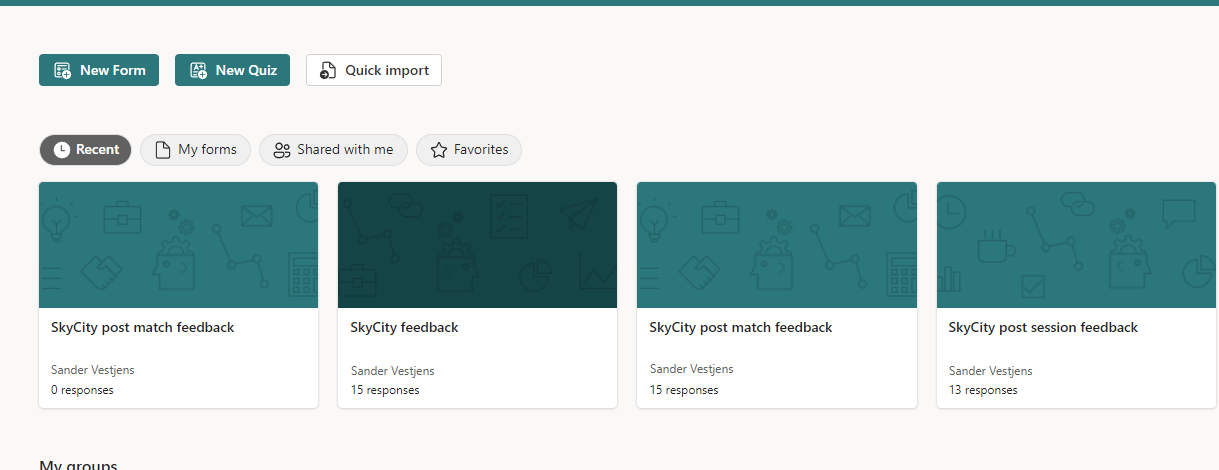
Task: Click the clock icon on Recent filter
Action: [x=62, y=150]
